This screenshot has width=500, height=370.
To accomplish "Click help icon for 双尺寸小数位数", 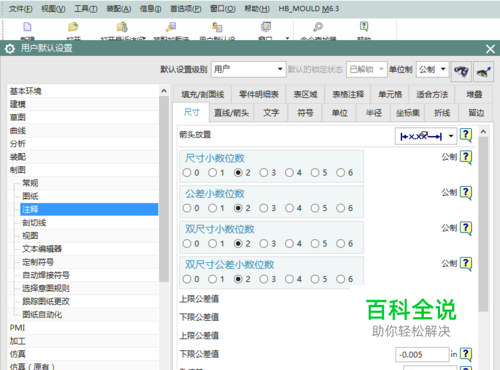I will (x=466, y=229).
